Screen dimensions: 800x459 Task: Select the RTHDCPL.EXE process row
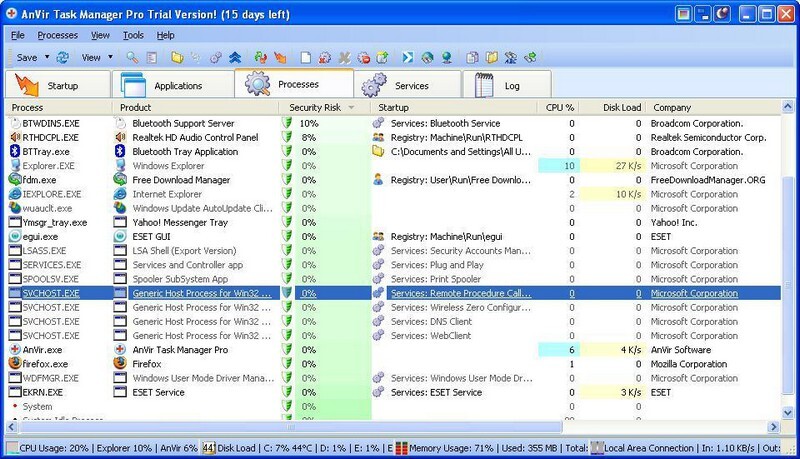(393, 137)
